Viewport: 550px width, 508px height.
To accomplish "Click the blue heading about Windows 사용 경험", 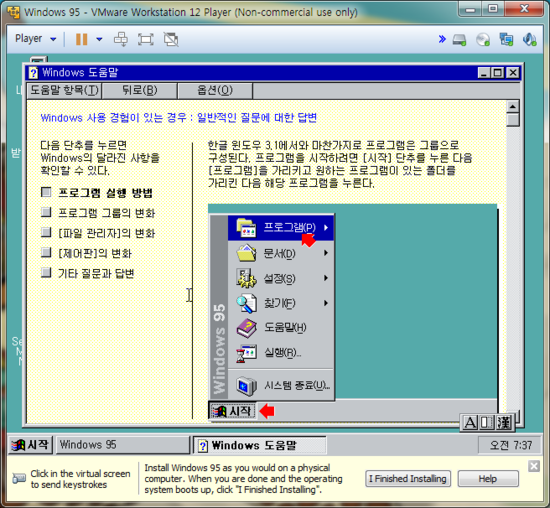I will tap(179, 118).
